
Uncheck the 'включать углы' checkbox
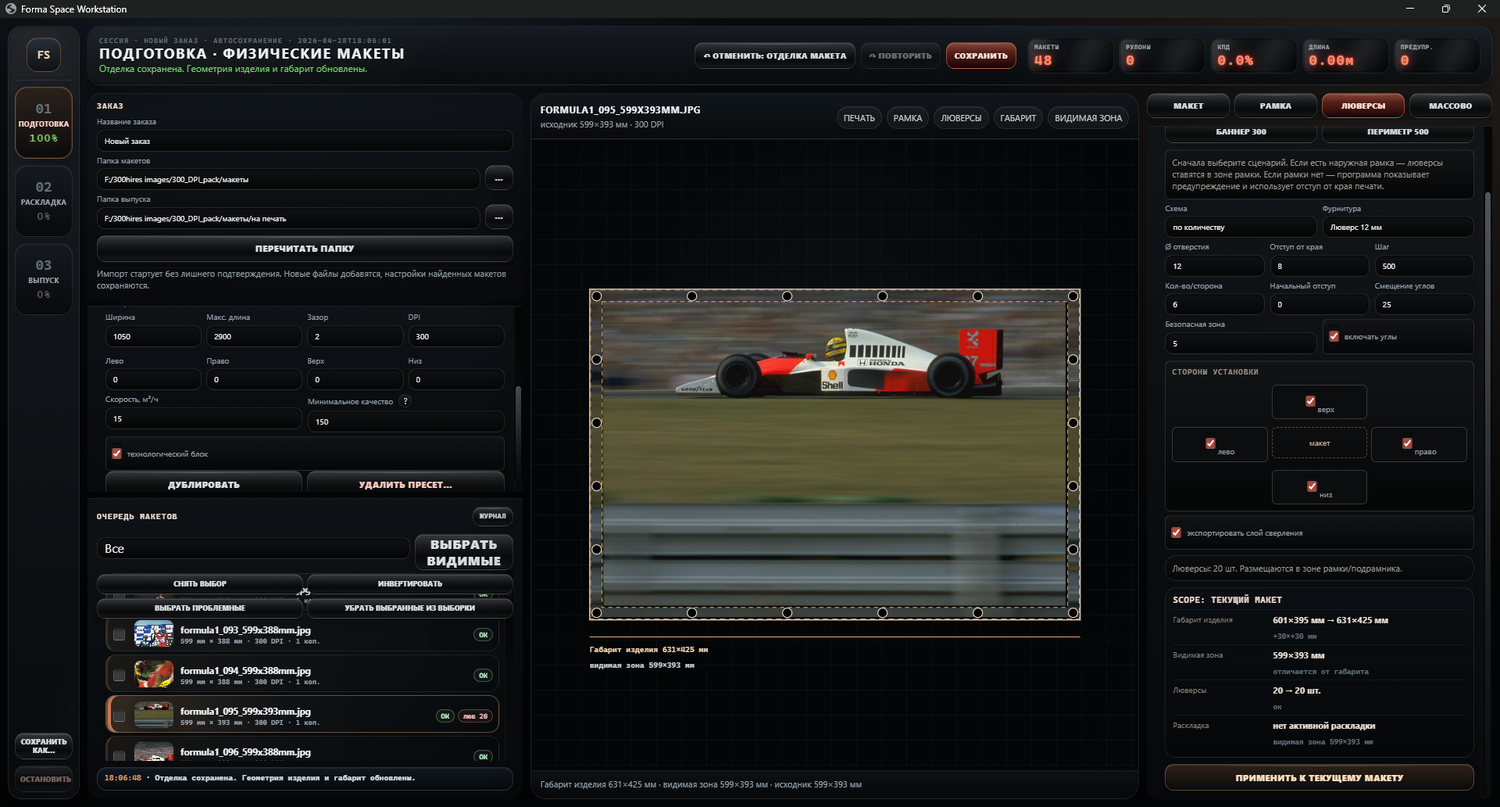tap(1334, 337)
